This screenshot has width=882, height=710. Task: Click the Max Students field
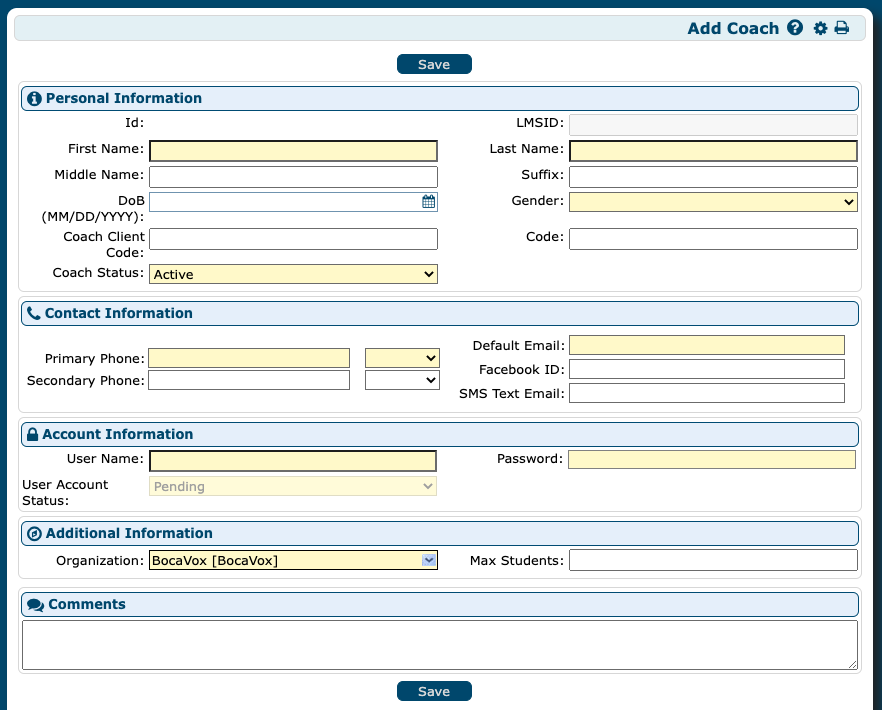pyautogui.click(x=712, y=559)
